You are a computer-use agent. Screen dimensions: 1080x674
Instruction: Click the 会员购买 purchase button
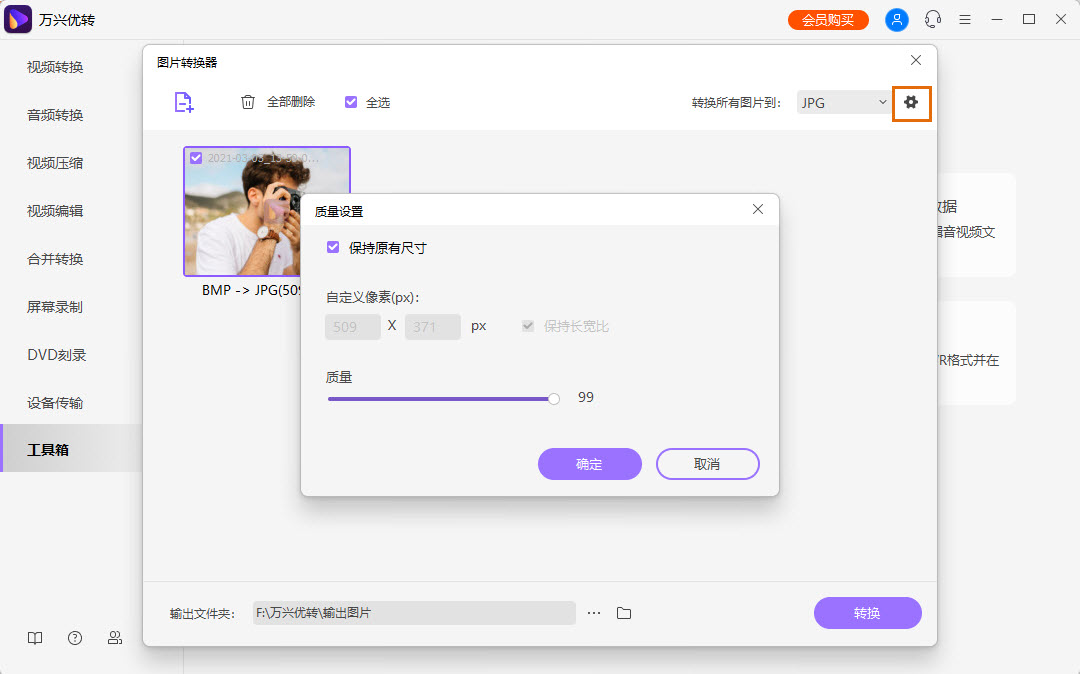tap(827, 18)
